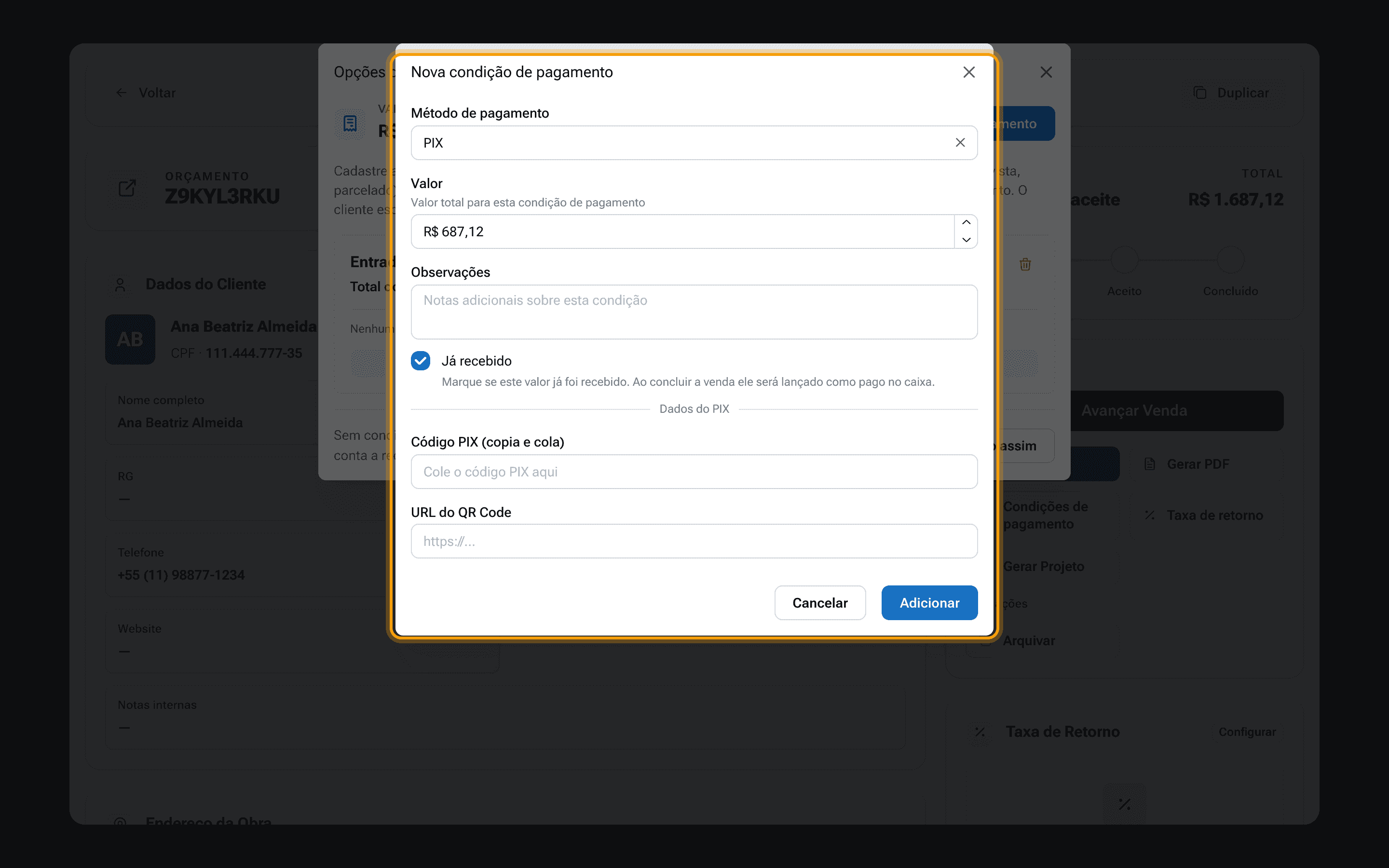Click the ORÇAMENTO label above the code

206,176
